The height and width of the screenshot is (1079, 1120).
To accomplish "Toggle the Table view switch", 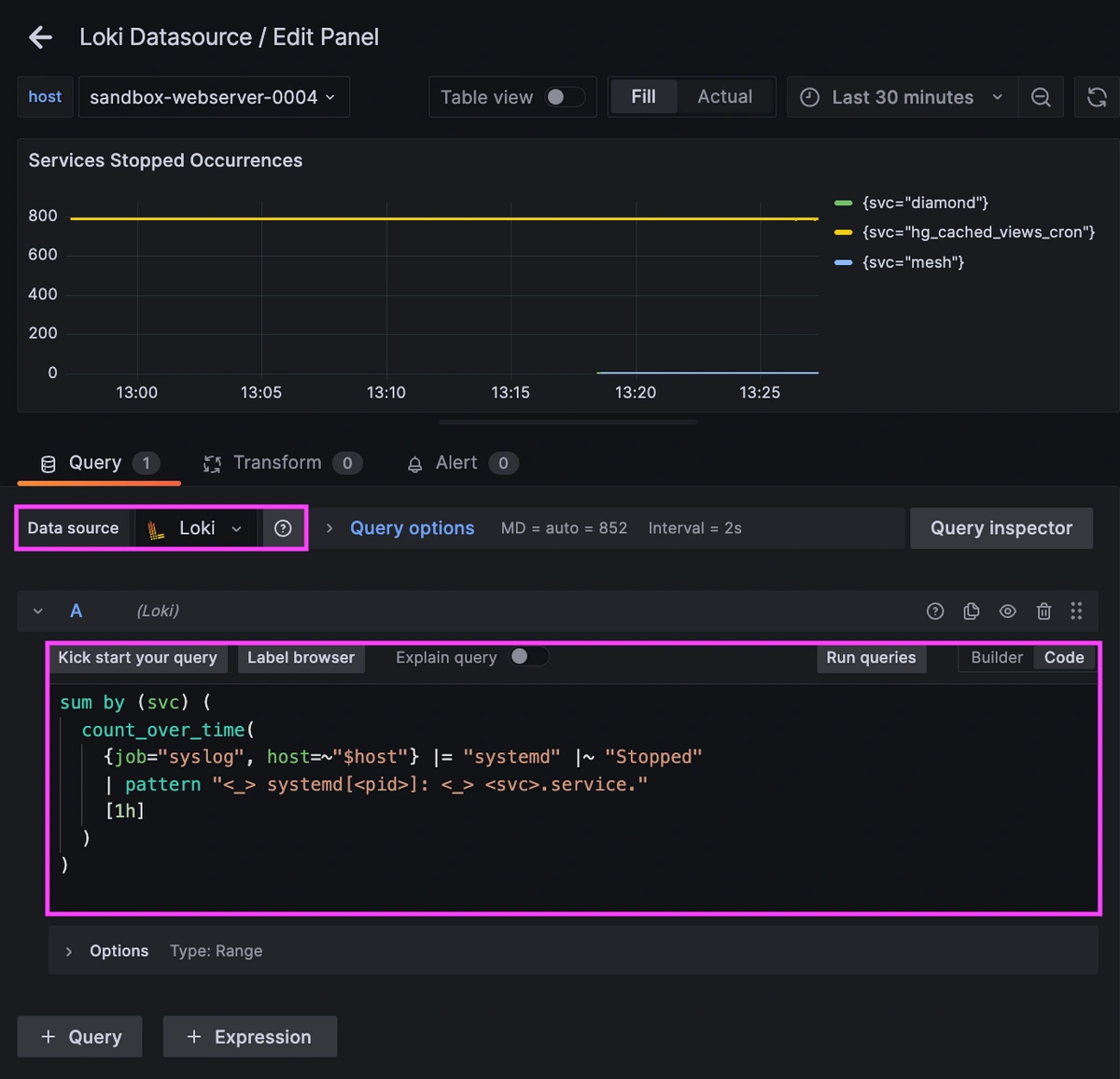I will click(565, 97).
